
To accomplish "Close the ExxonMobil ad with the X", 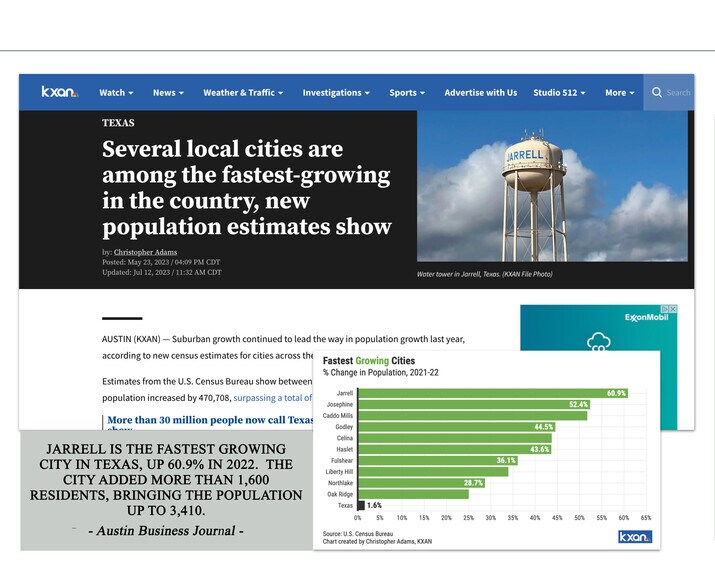I will tap(673, 310).
